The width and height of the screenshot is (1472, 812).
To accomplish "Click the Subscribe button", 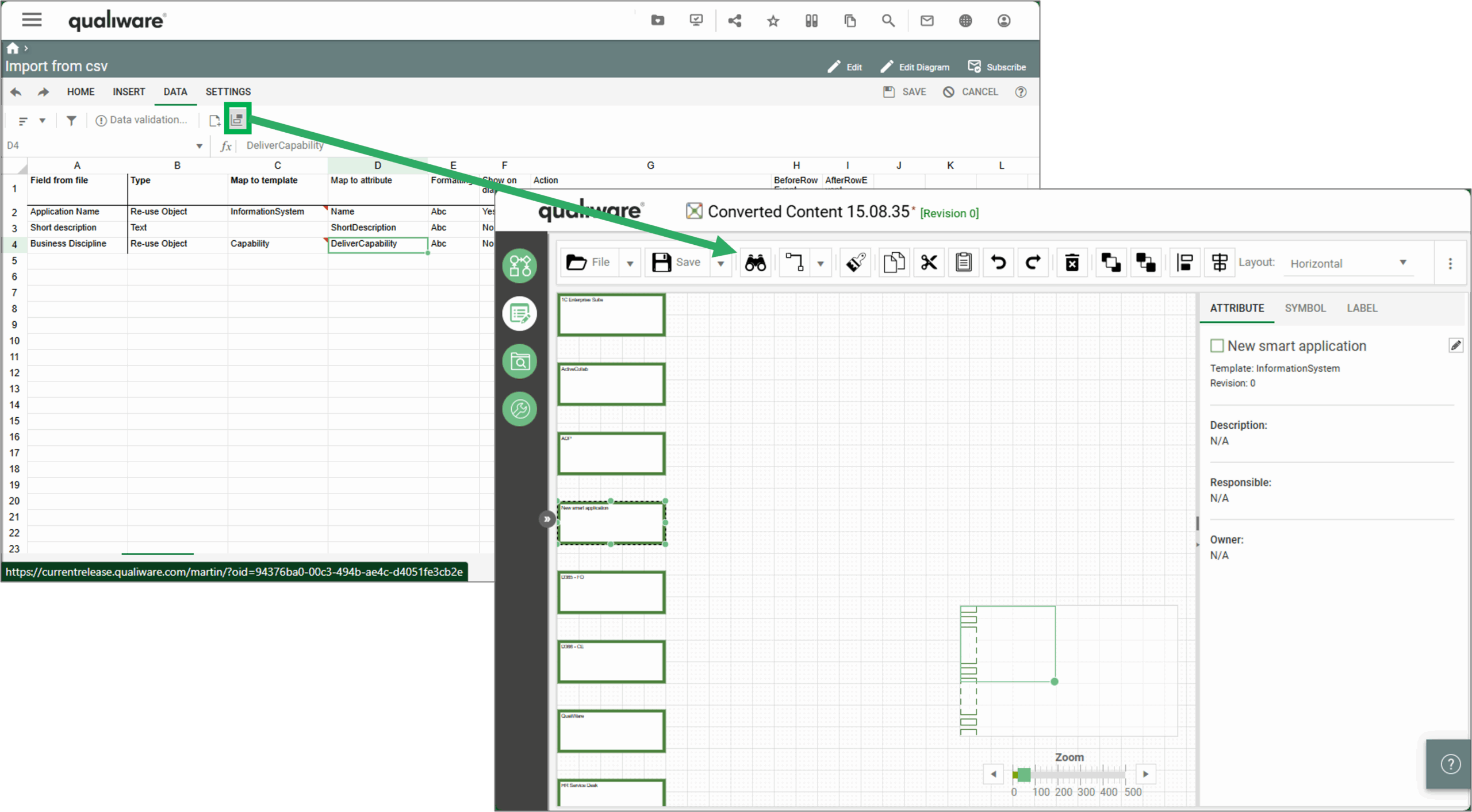I will click(997, 67).
